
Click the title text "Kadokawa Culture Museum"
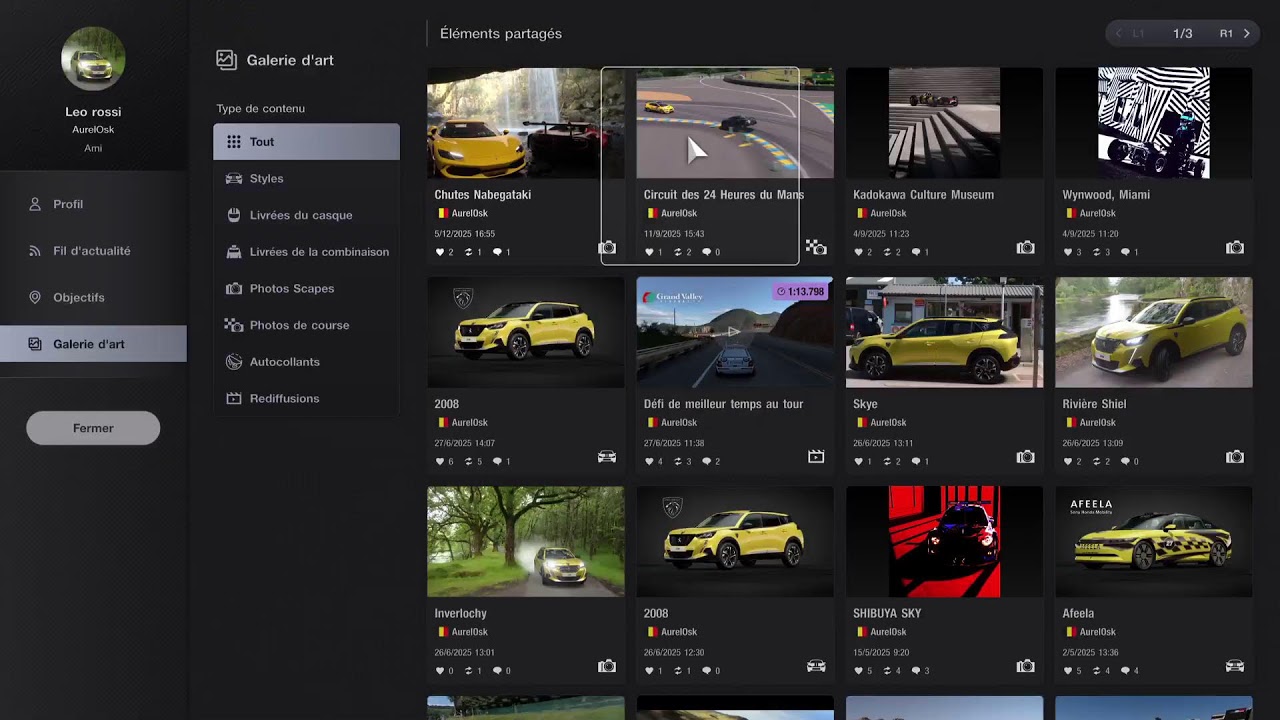[923, 195]
